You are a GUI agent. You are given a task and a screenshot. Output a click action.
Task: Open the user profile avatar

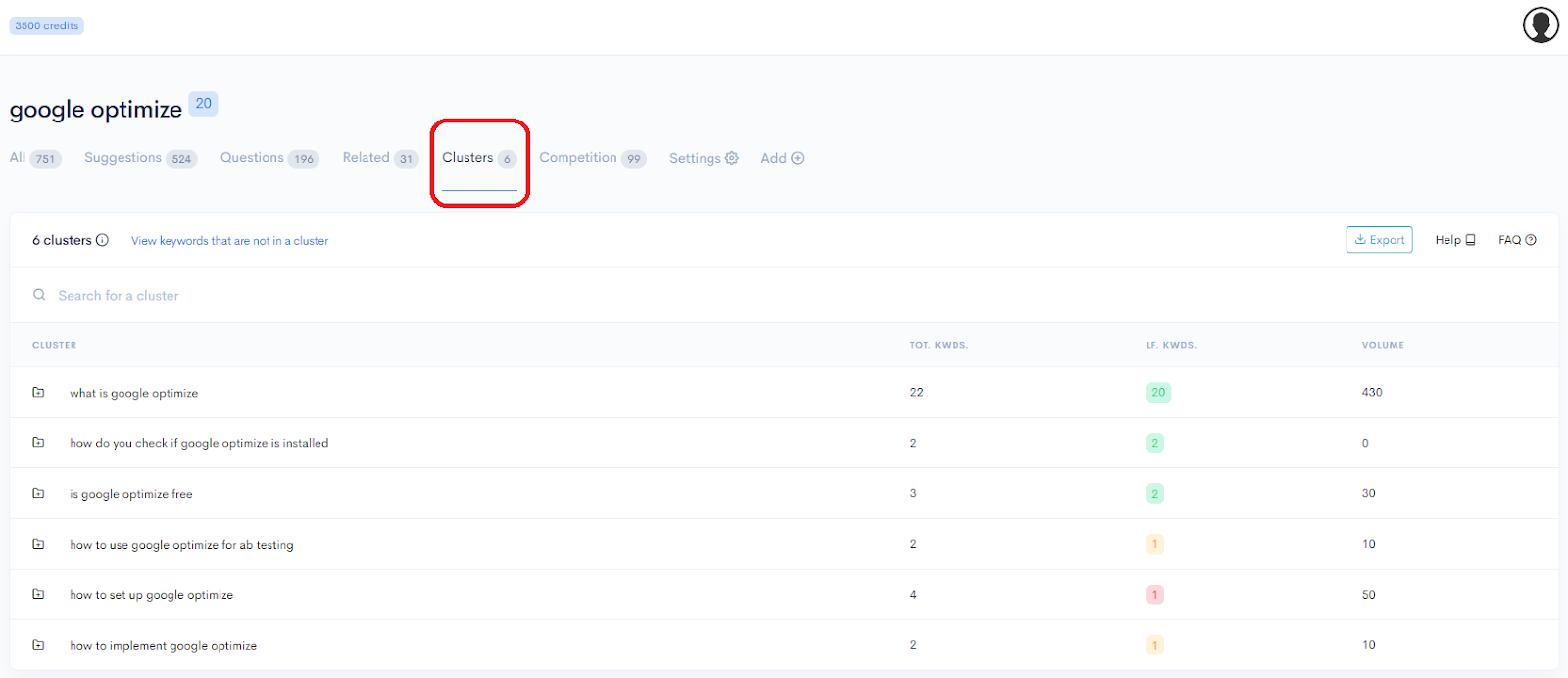pyautogui.click(x=1541, y=24)
